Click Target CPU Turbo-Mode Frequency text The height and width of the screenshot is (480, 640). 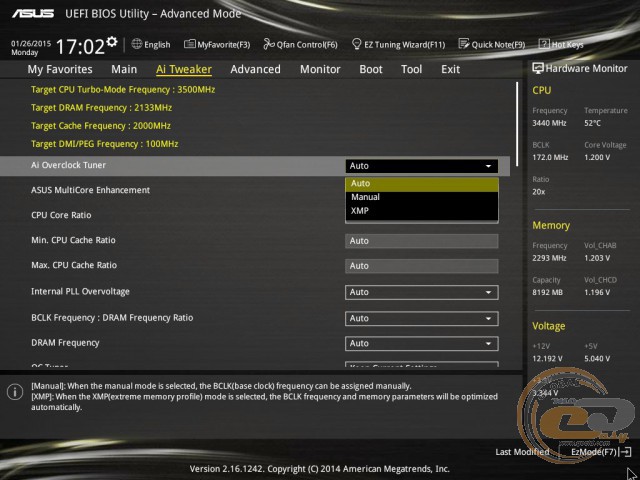click(x=123, y=90)
